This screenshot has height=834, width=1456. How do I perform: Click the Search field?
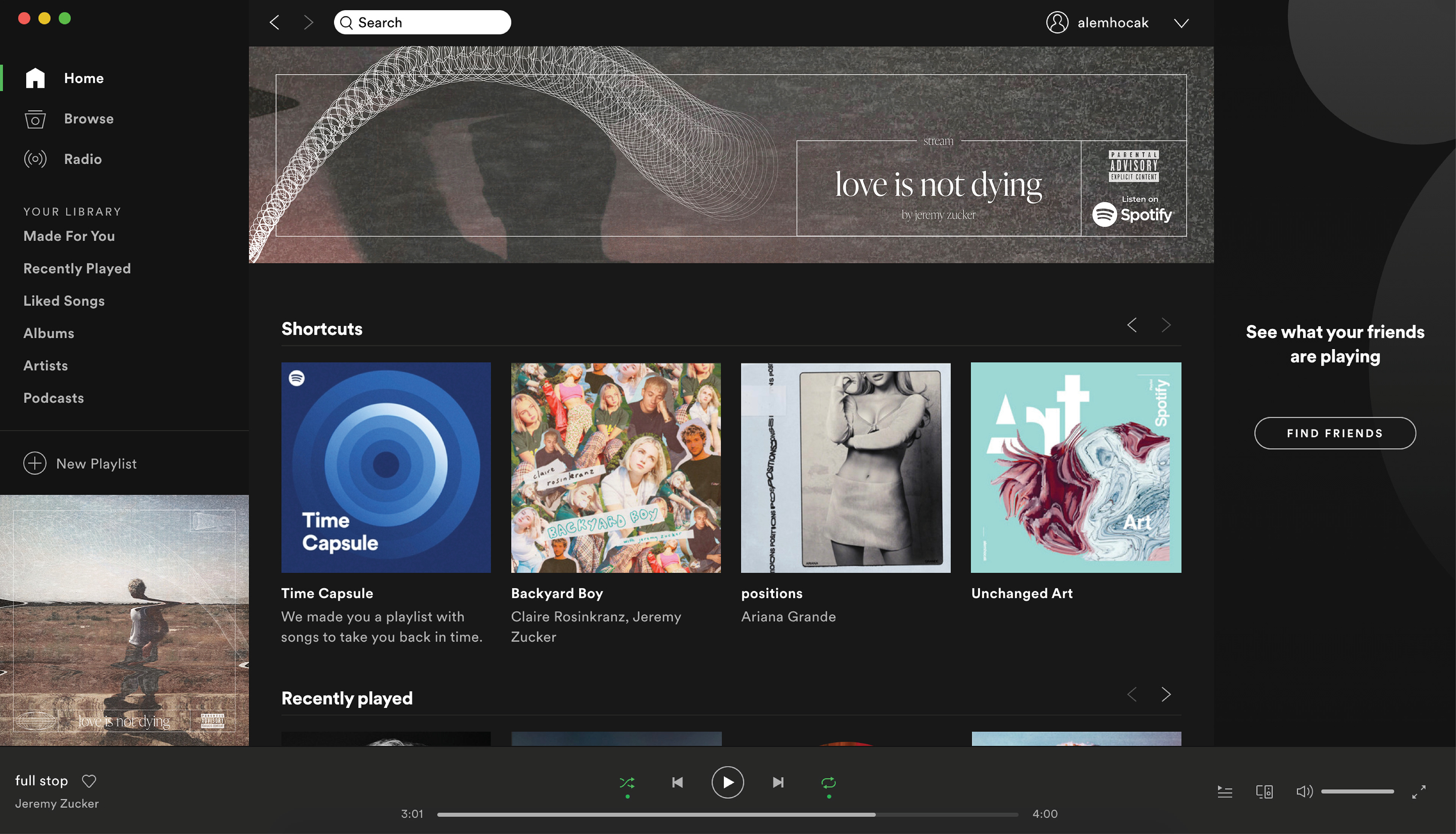coord(422,22)
